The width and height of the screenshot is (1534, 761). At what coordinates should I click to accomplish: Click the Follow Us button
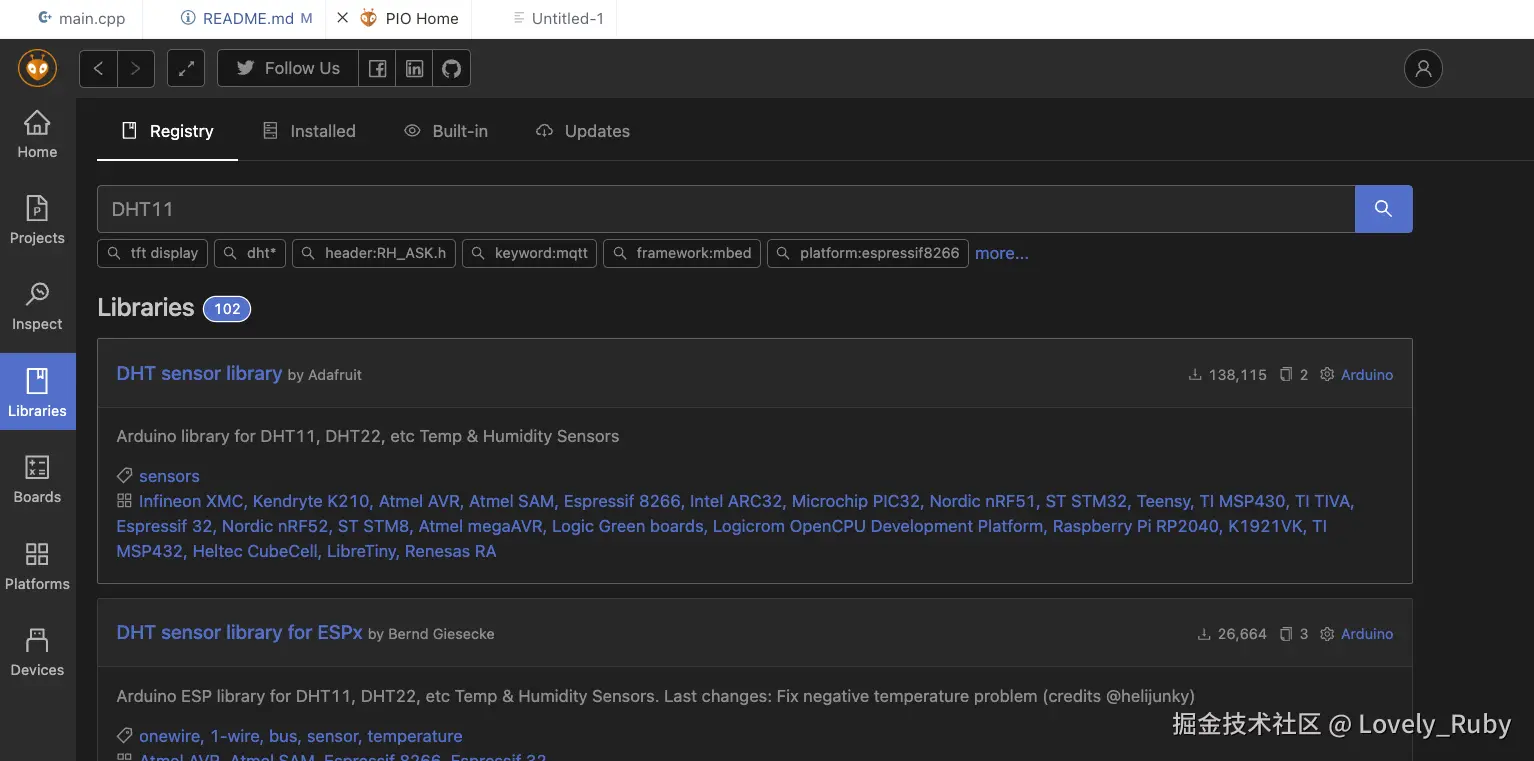(288, 68)
